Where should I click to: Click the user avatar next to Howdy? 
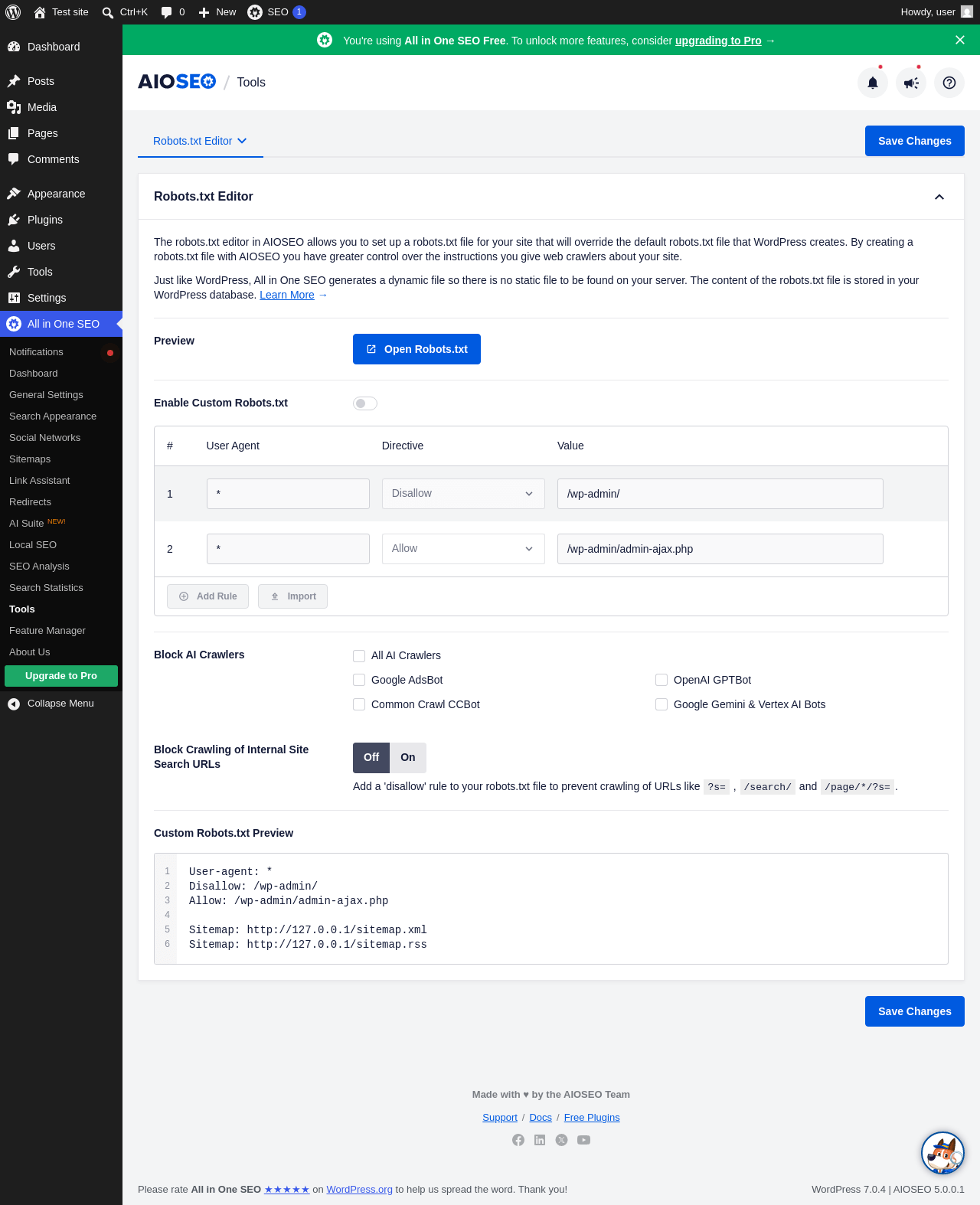tap(967, 12)
